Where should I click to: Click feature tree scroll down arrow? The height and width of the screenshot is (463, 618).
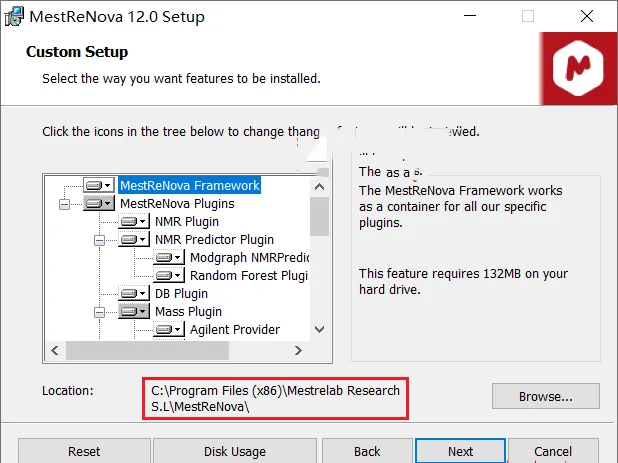320,329
